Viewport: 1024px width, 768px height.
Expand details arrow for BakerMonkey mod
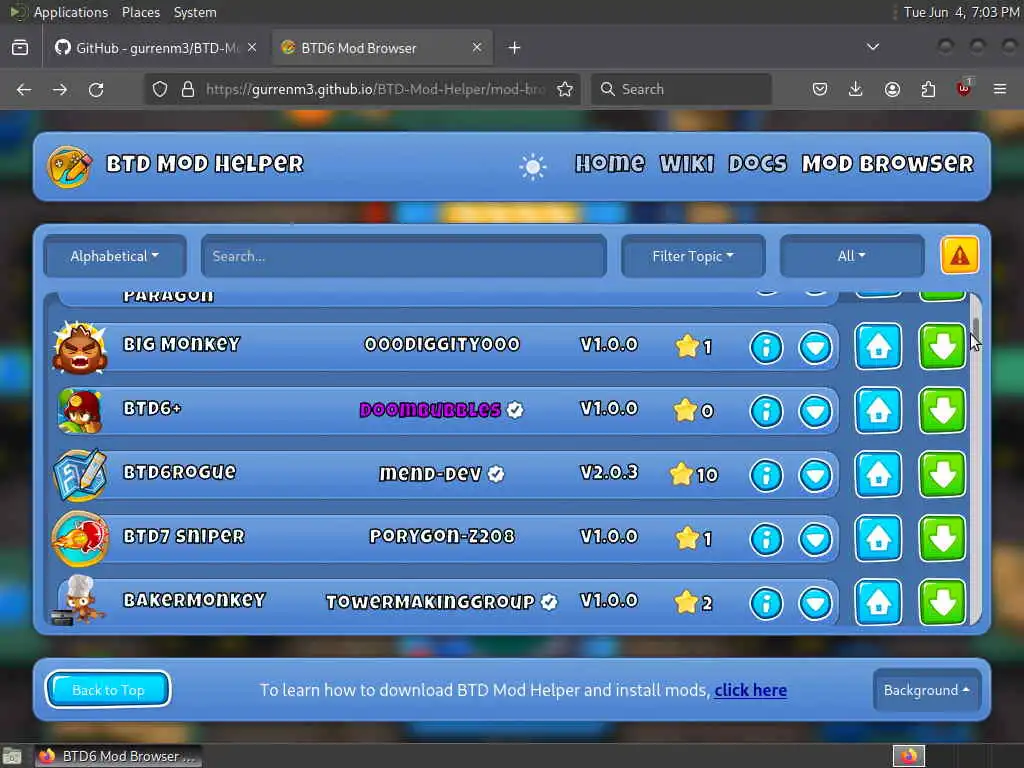(x=816, y=603)
